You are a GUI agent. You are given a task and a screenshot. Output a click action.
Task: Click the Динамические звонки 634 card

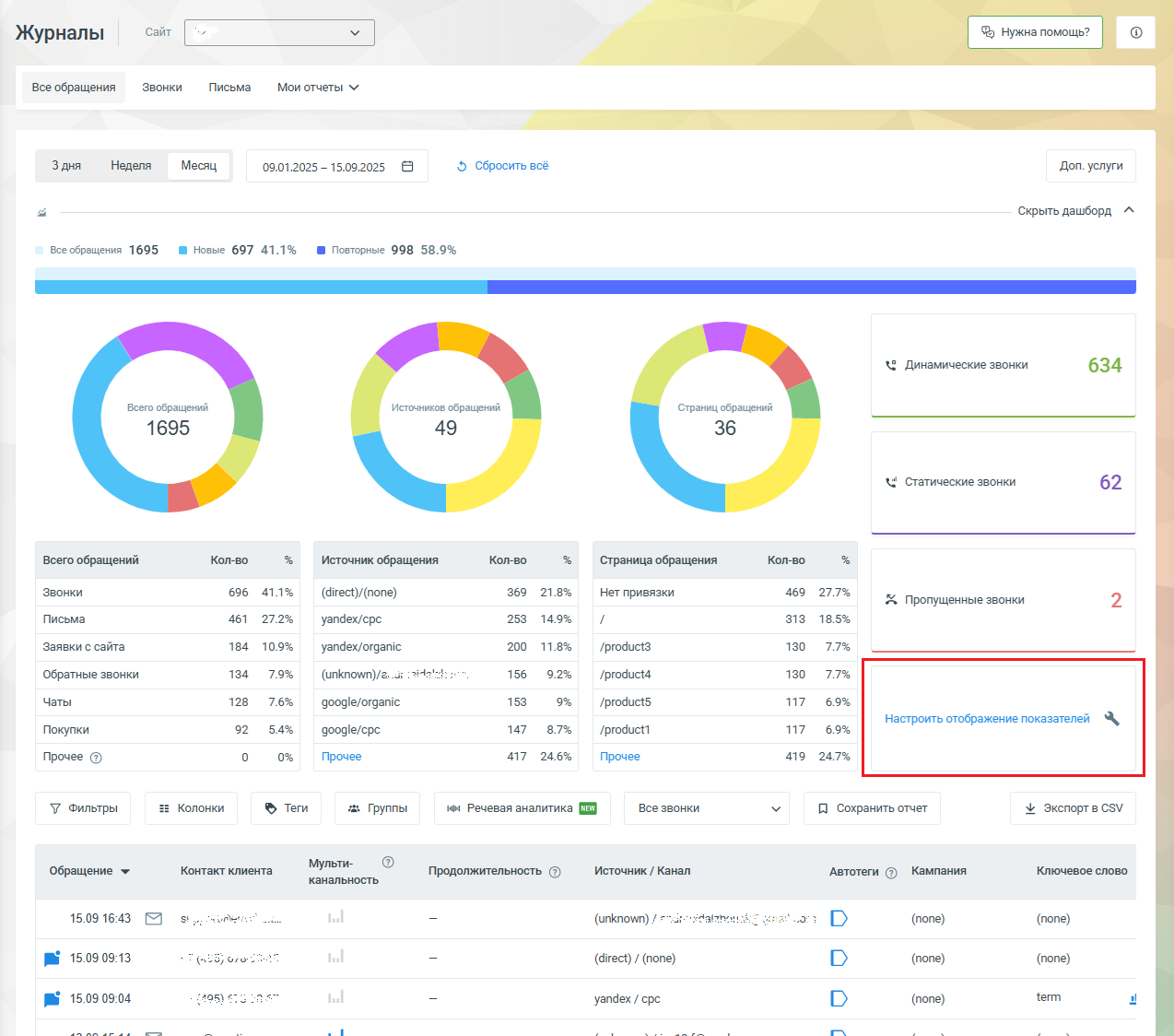click(1003, 365)
